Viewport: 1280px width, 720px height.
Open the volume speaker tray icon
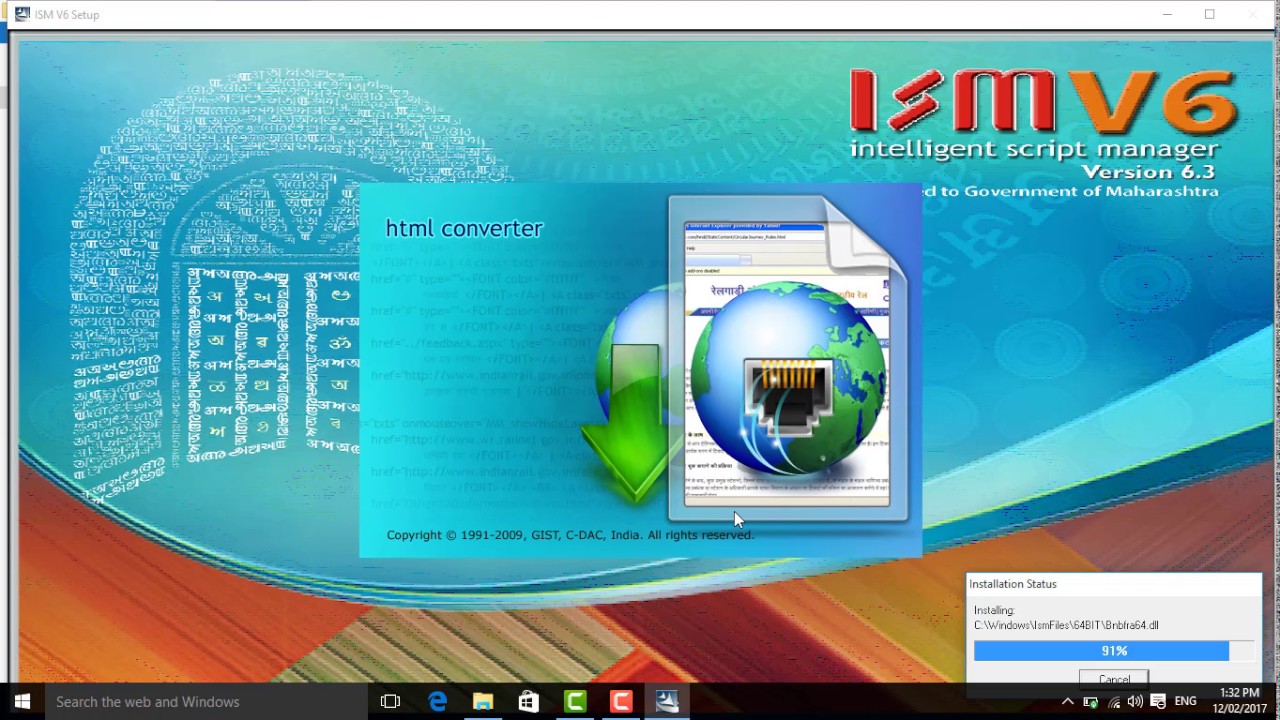1135,702
